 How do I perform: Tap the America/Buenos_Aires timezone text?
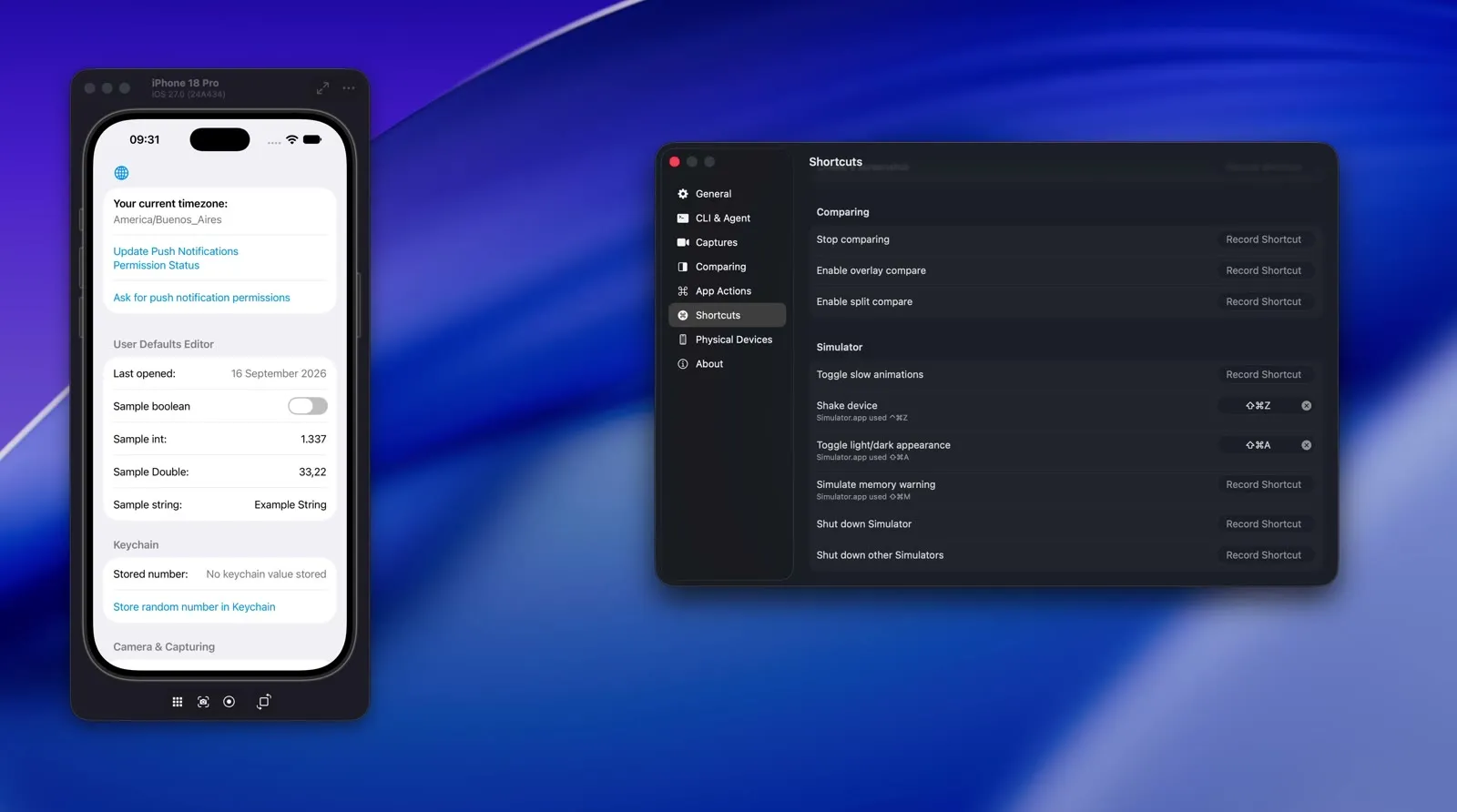tap(168, 219)
